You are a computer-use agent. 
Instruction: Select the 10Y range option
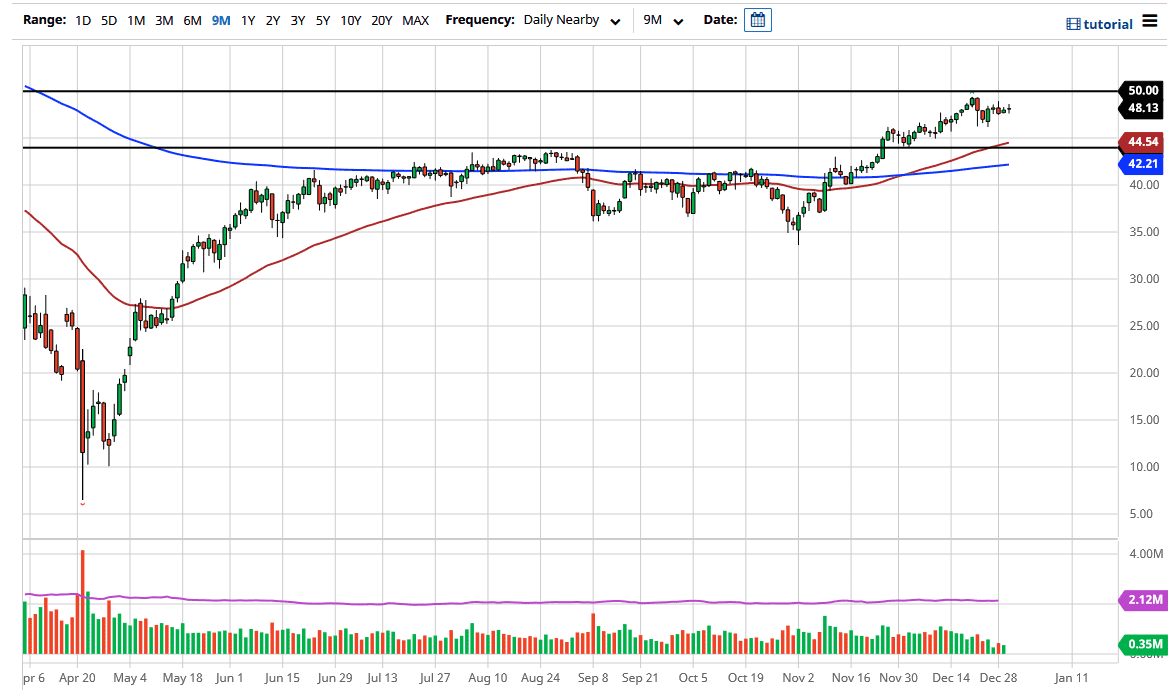(351, 19)
